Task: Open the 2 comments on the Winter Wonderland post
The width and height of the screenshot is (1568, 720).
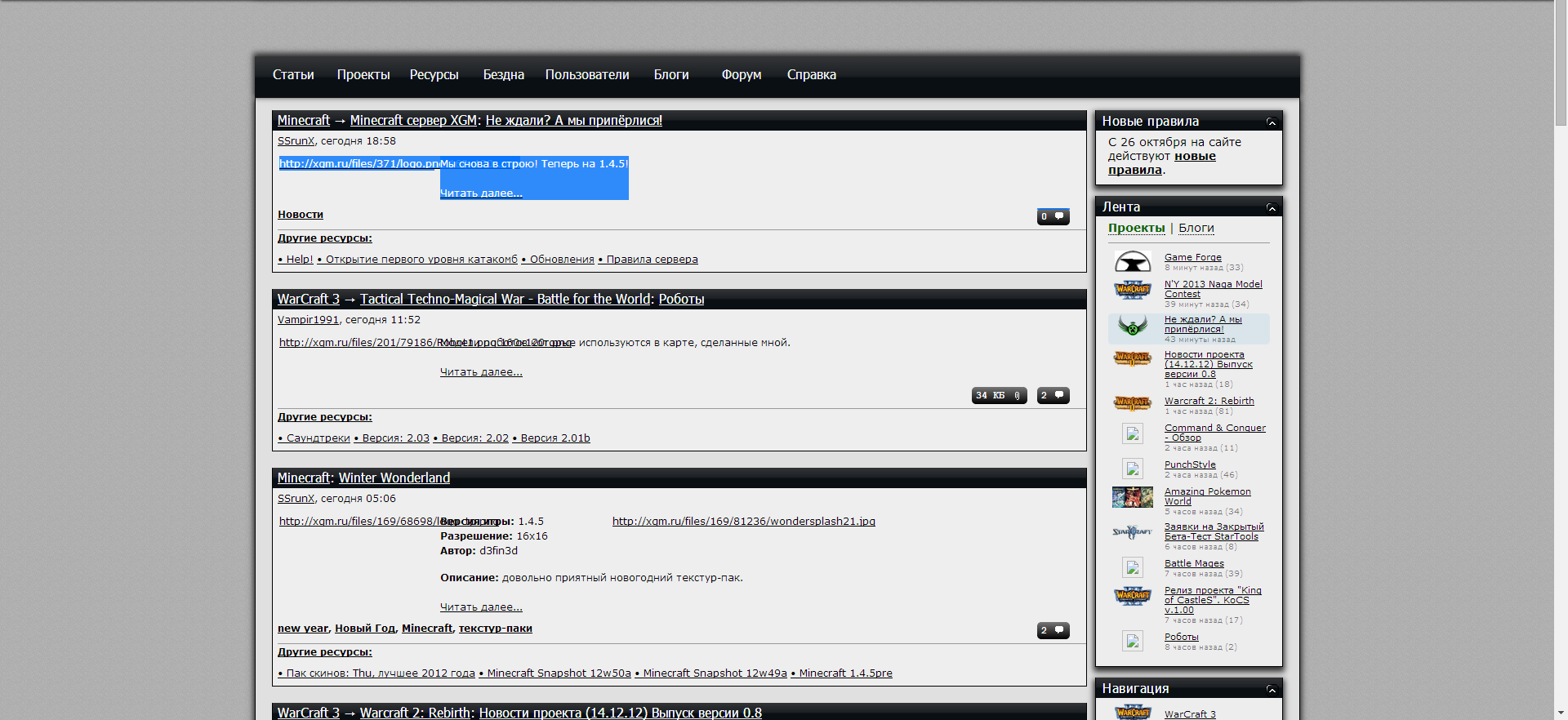Action: coord(1053,630)
